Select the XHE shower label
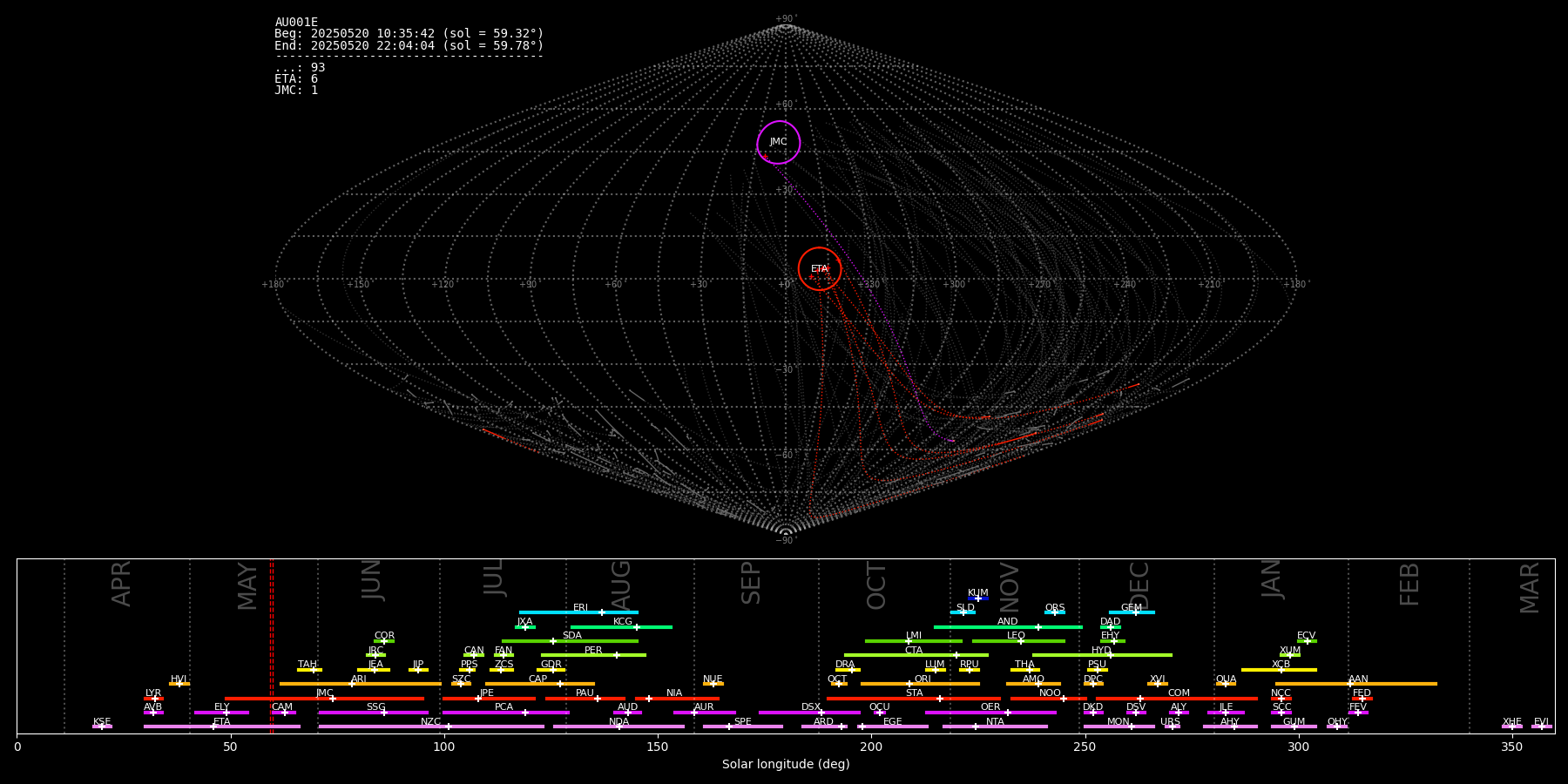This screenshot has height=784, width=1568. (x=1511, y=722)
